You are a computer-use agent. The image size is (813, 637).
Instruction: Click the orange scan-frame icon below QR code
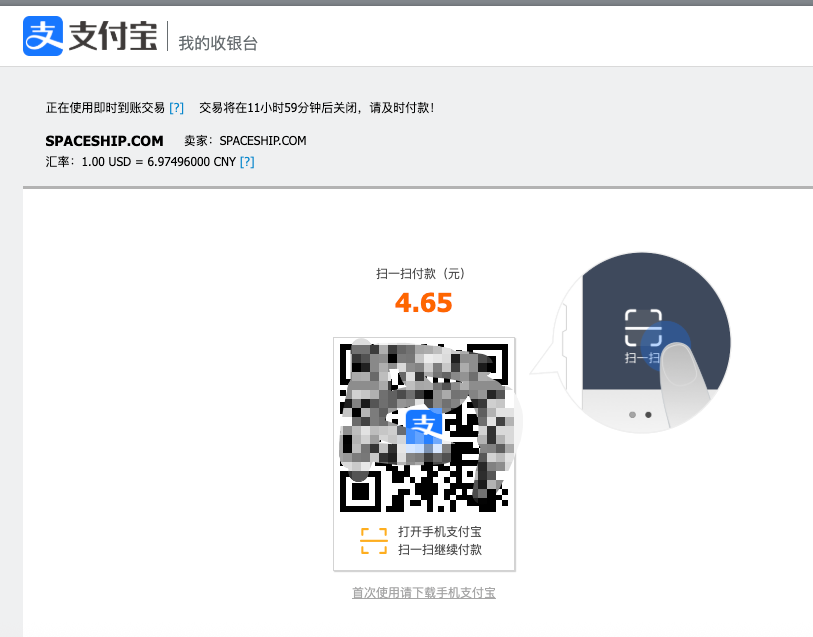coord(373,541)
